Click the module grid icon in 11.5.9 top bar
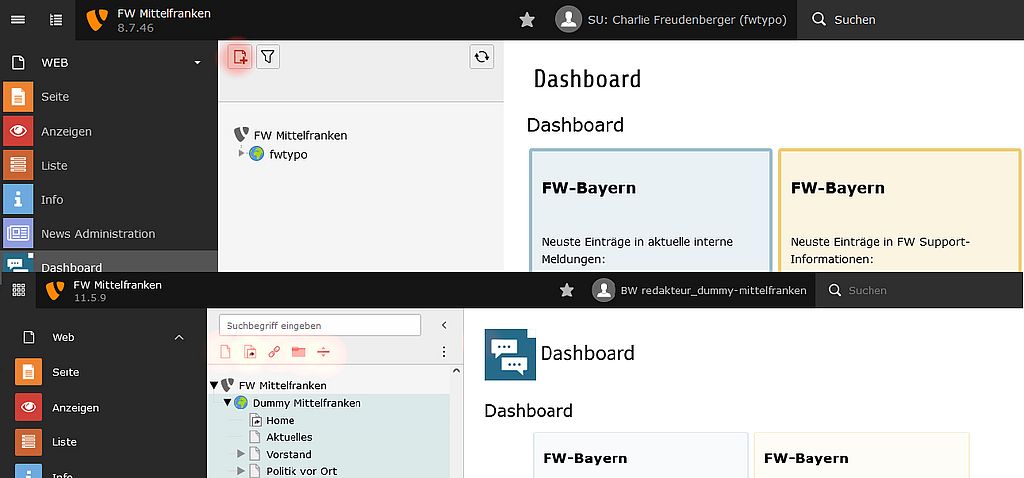1024x478 pixels. point(18,290)
